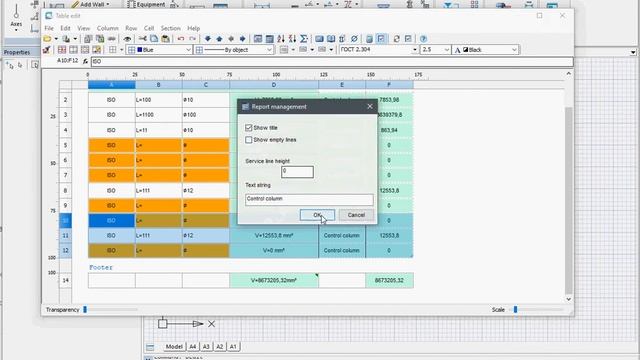Open the File menu

click(x=49, y=28)
